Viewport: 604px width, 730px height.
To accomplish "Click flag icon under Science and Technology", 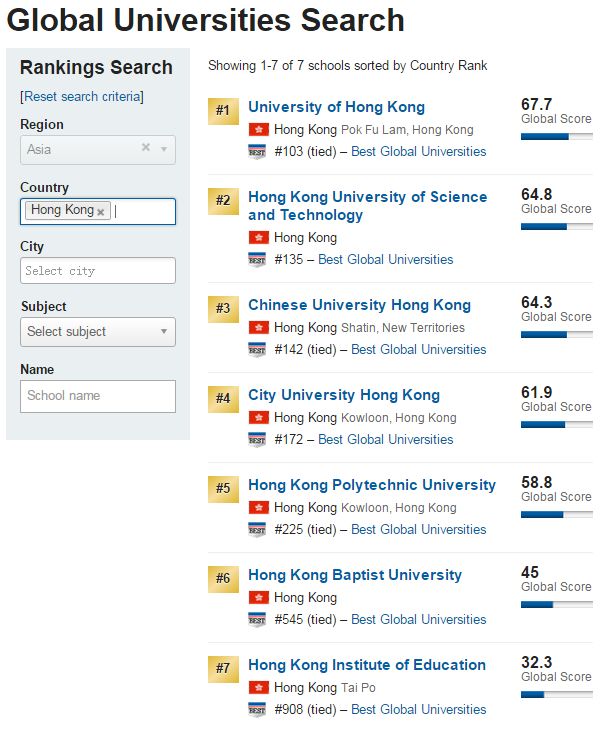I will point(258,237).
